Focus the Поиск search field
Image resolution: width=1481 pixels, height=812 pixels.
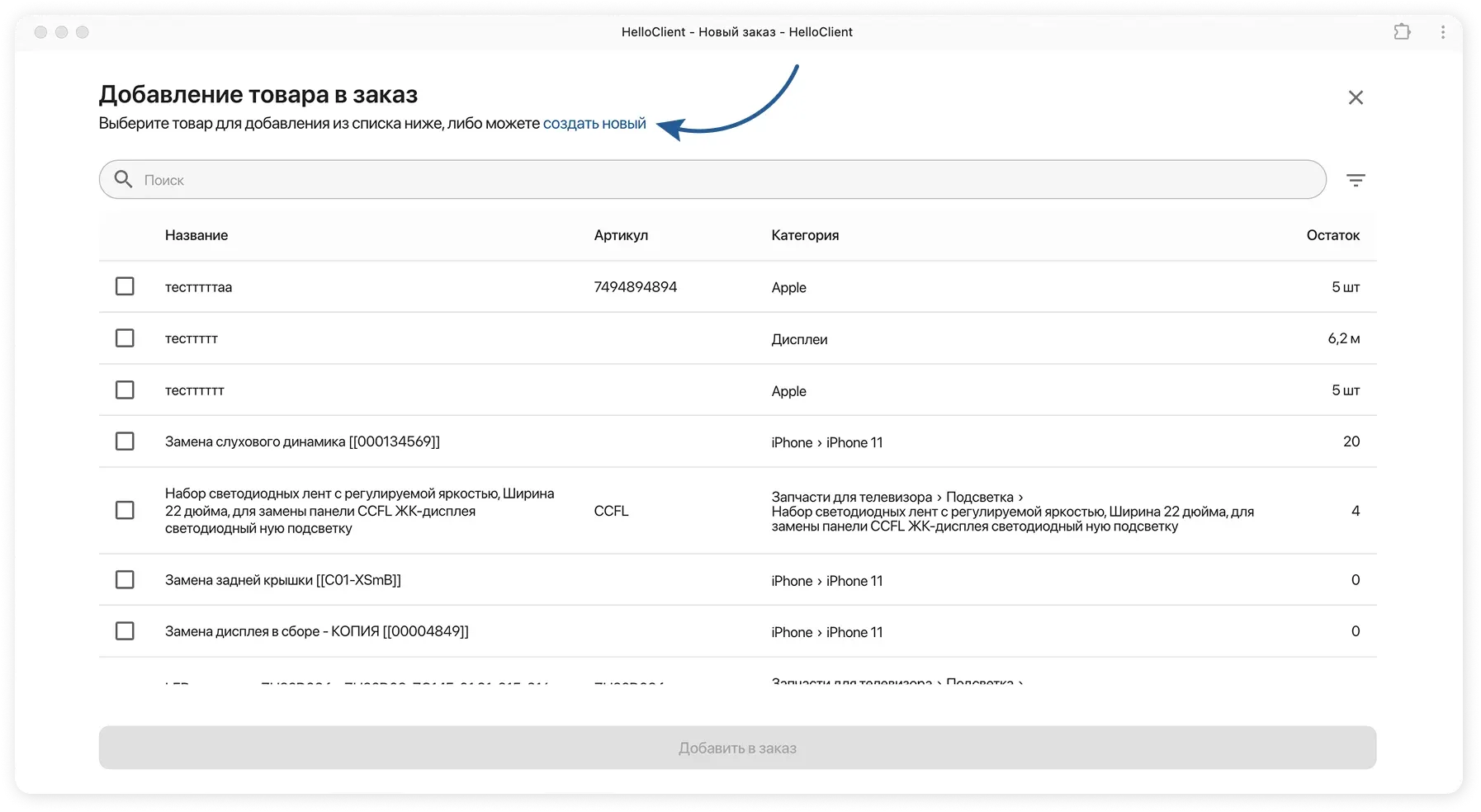pyautogui.click(x=726, y=180)
